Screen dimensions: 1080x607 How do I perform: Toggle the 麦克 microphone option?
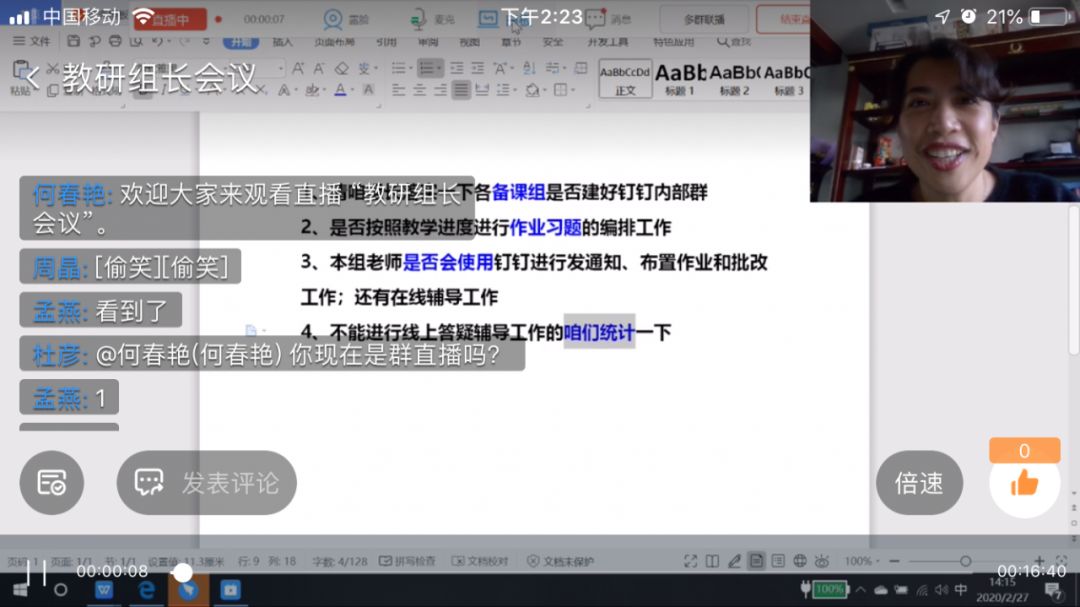(x=432, y=19)
